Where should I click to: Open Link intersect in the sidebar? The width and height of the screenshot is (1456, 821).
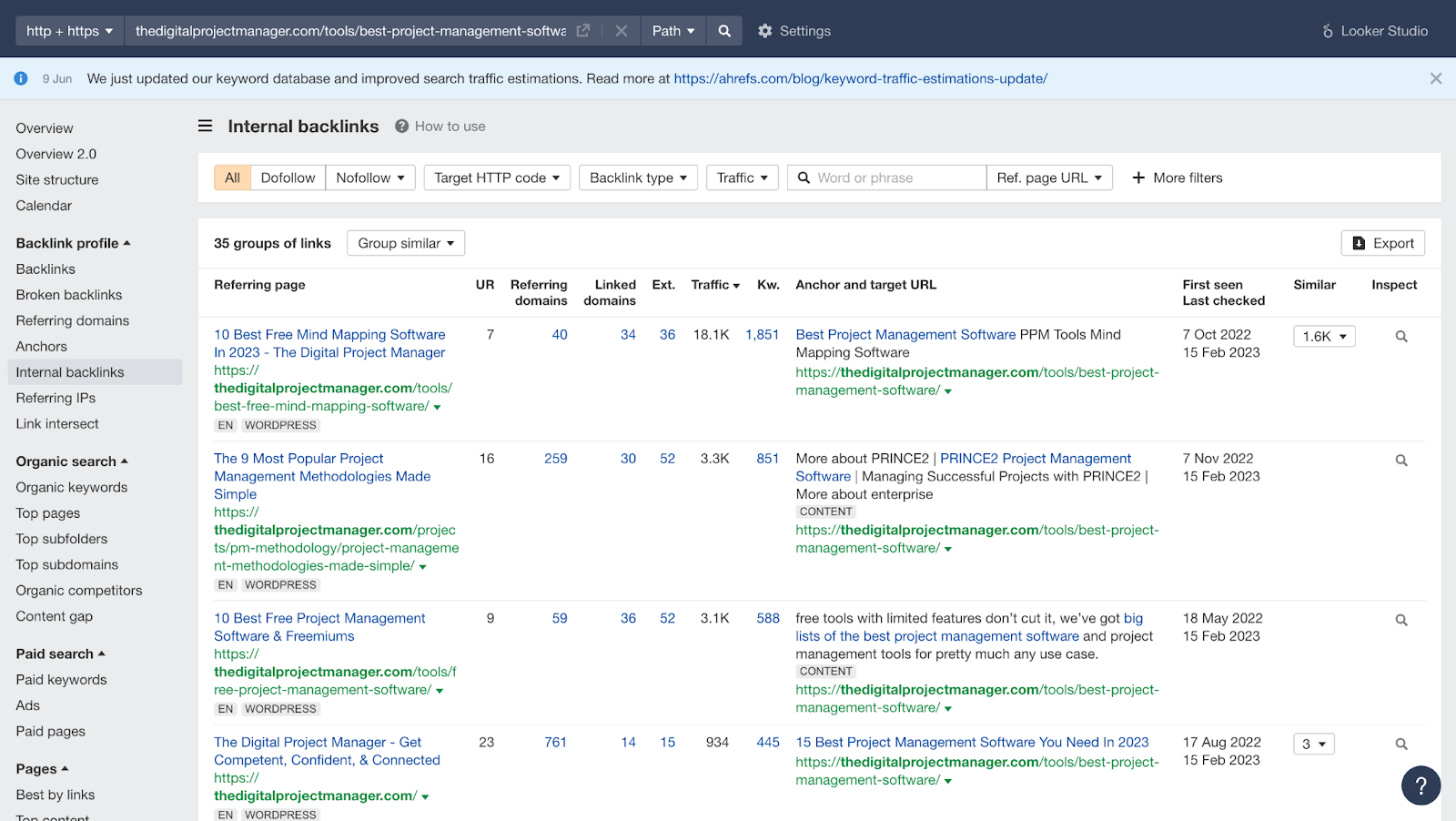coord(57,424)
